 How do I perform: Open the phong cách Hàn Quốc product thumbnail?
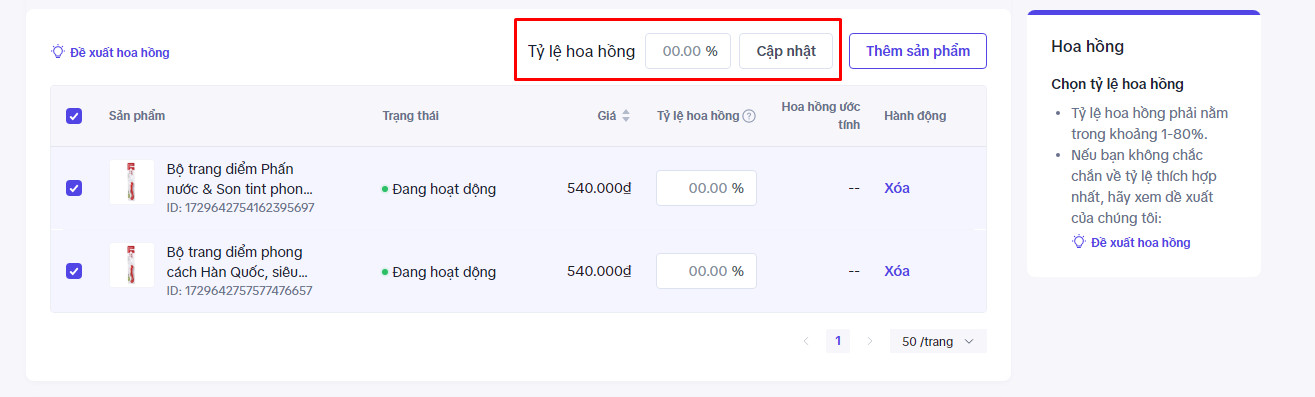point(132,265)
